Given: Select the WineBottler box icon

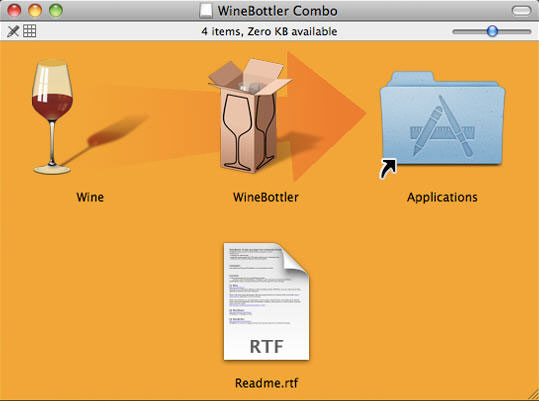Looking at the screenshot, I should point(250,116).
